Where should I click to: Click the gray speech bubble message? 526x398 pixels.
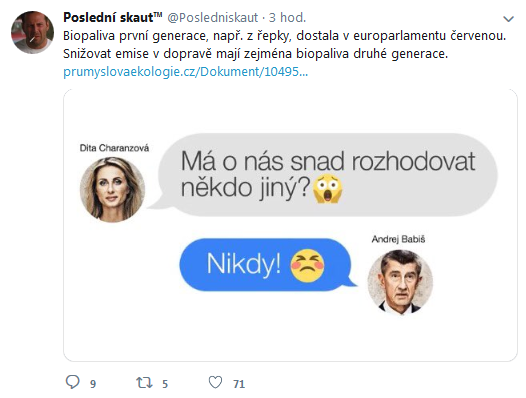click(325, 175)
